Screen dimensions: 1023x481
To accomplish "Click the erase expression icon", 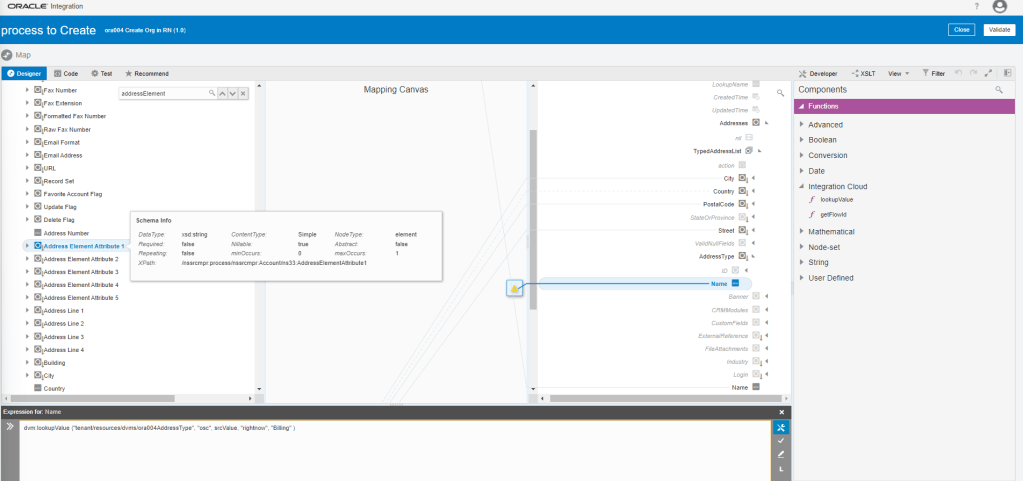I will click(x=780, y=454).
